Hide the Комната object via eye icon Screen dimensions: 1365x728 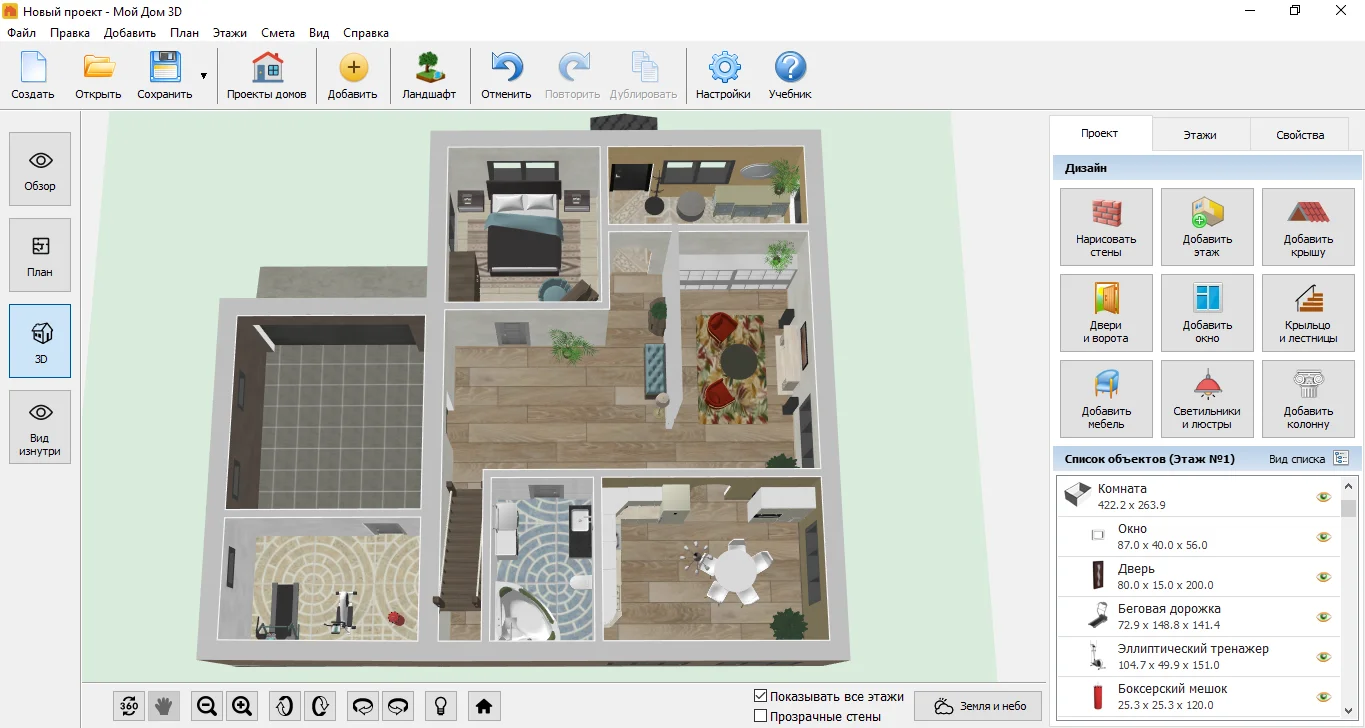click(x=1324, y=497)
